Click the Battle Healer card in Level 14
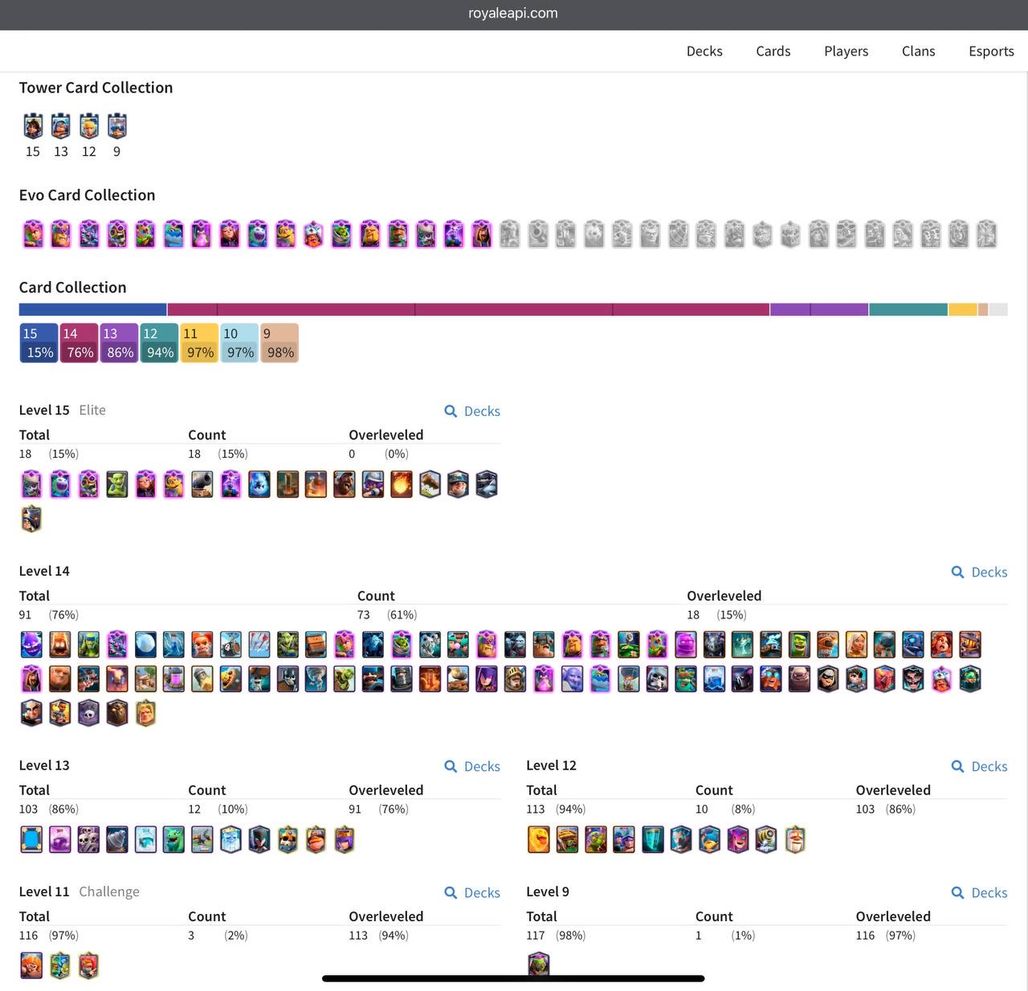The height and width of the screenshot is (991, 1028). coord(856,645)
